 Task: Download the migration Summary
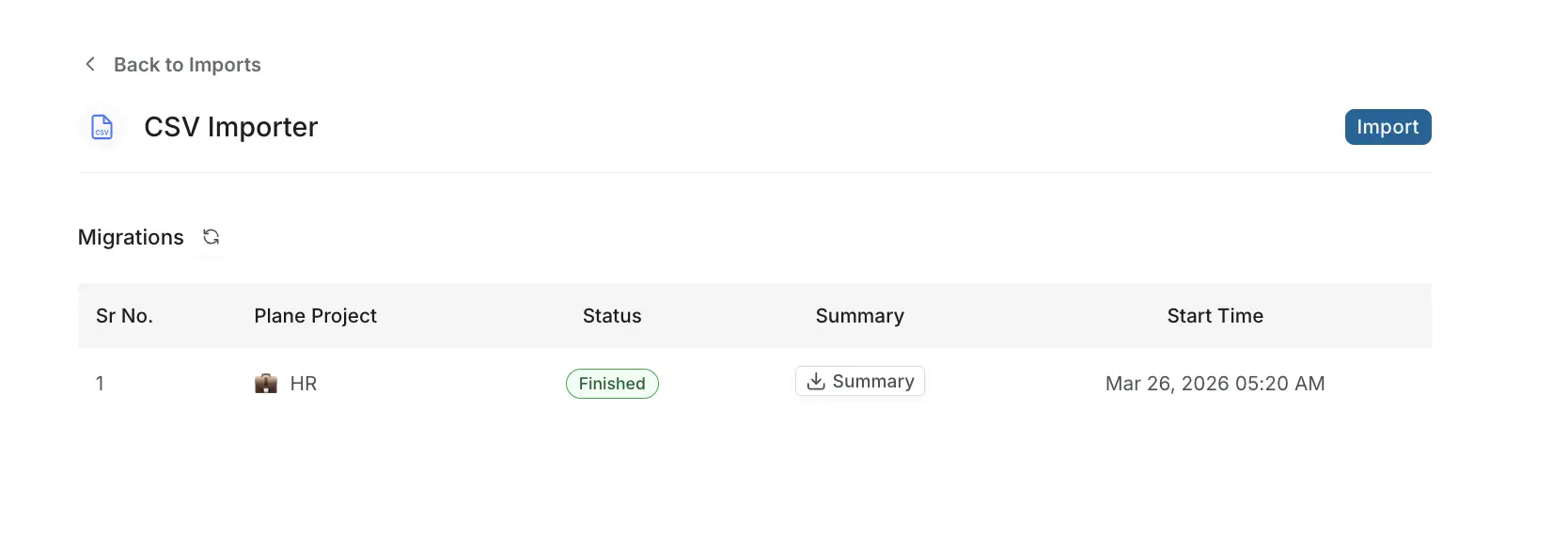[859, 381]
